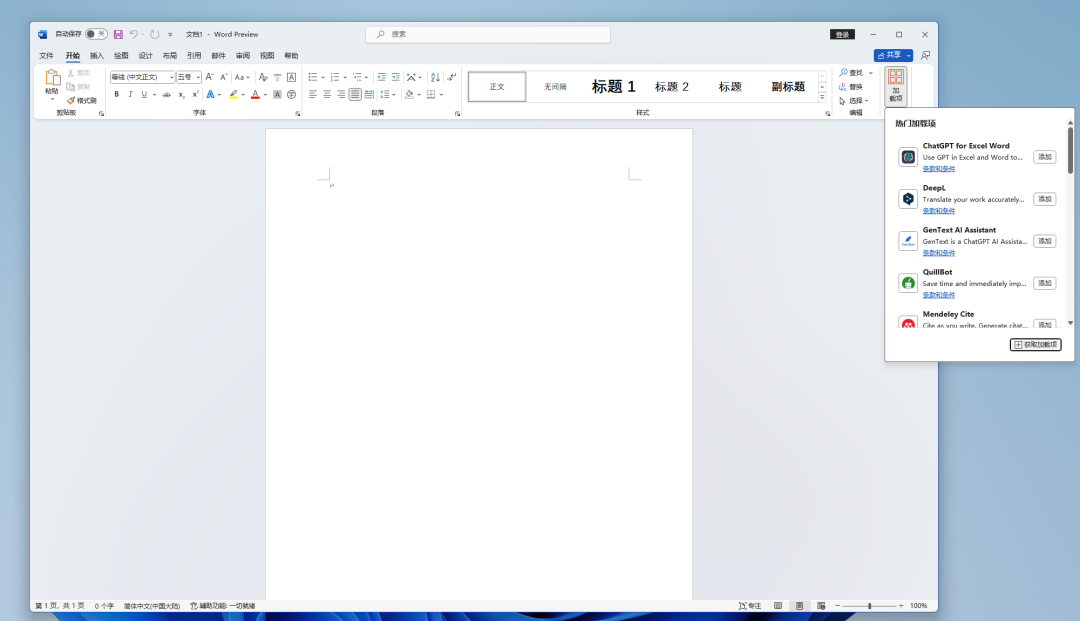The height and width of the screenshot is (621, 1080).
Task: Toggle italic text formatting
Action: pyautogui.click(x=130, y=95)
